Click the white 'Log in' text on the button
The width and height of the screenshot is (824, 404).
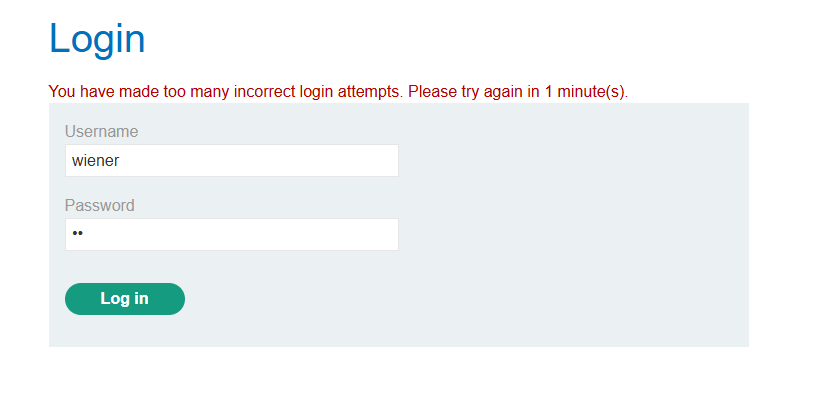pos(124,299)
